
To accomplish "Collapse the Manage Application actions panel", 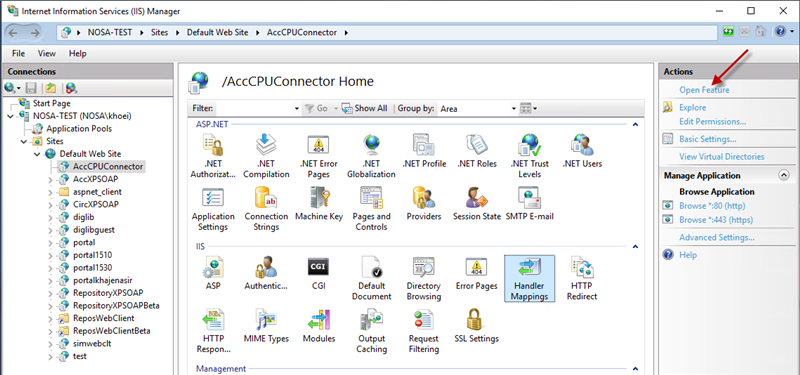I will (x=783, y=176).
